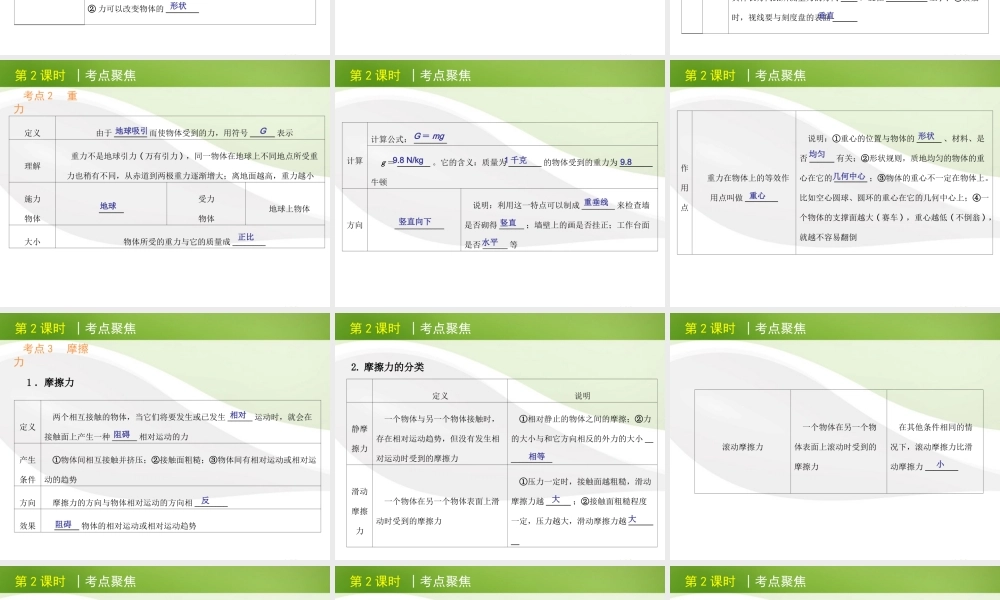Click the 作用点 row label
The image size is (1000, 600).
click(684, 187)
